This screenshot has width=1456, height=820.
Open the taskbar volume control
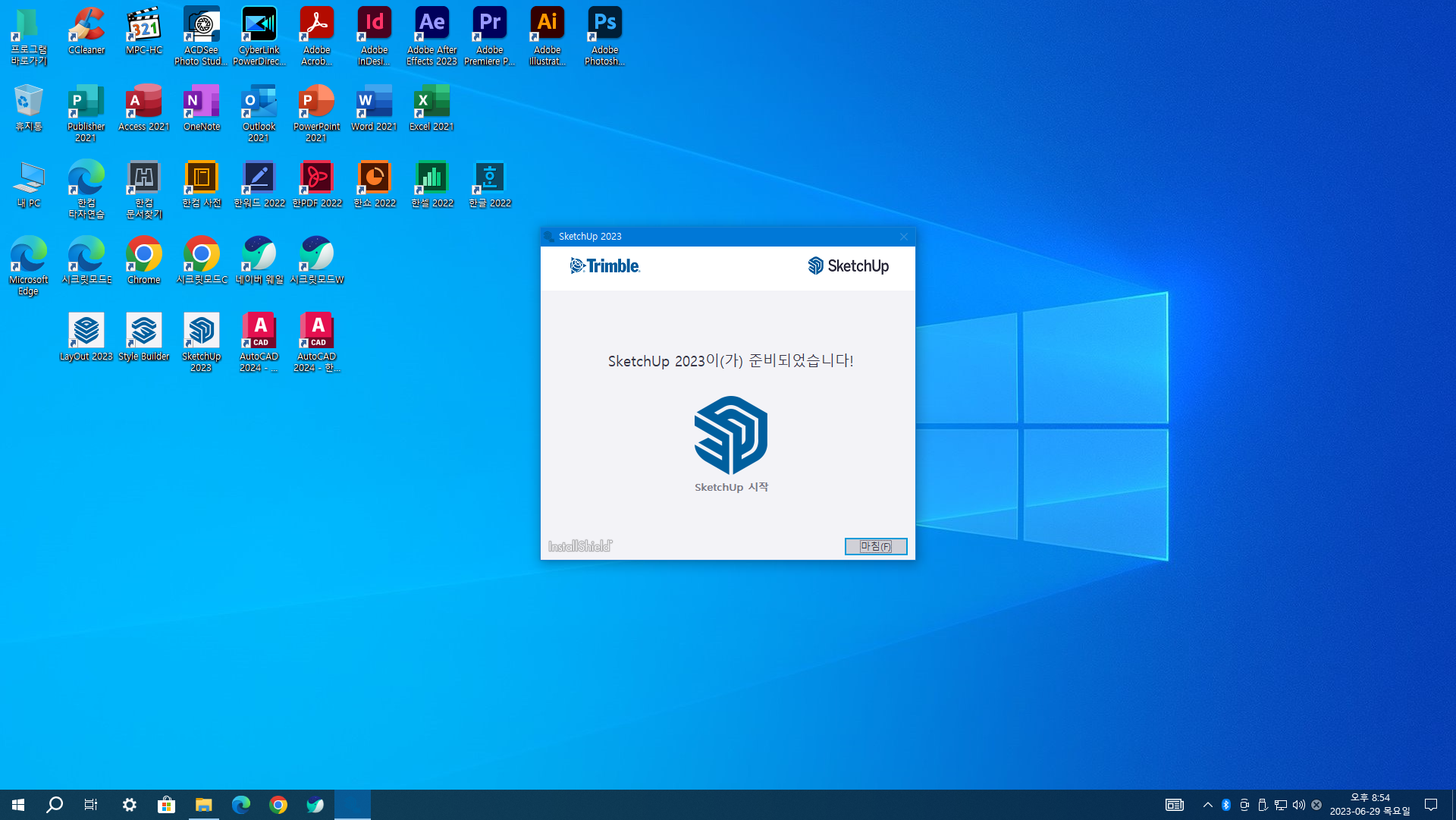click(x=1298, y=805)
